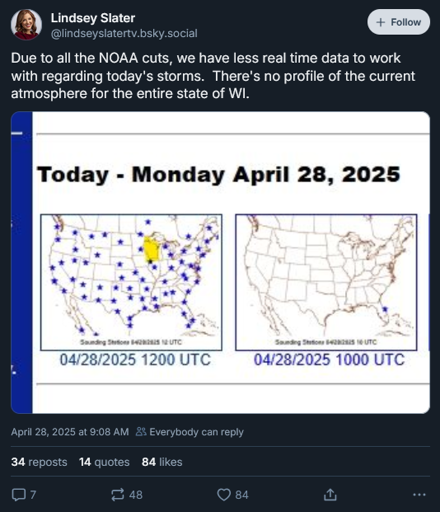The image size is (440, 512).
Task: View the 34 reposts list
Action: point(39,462)
